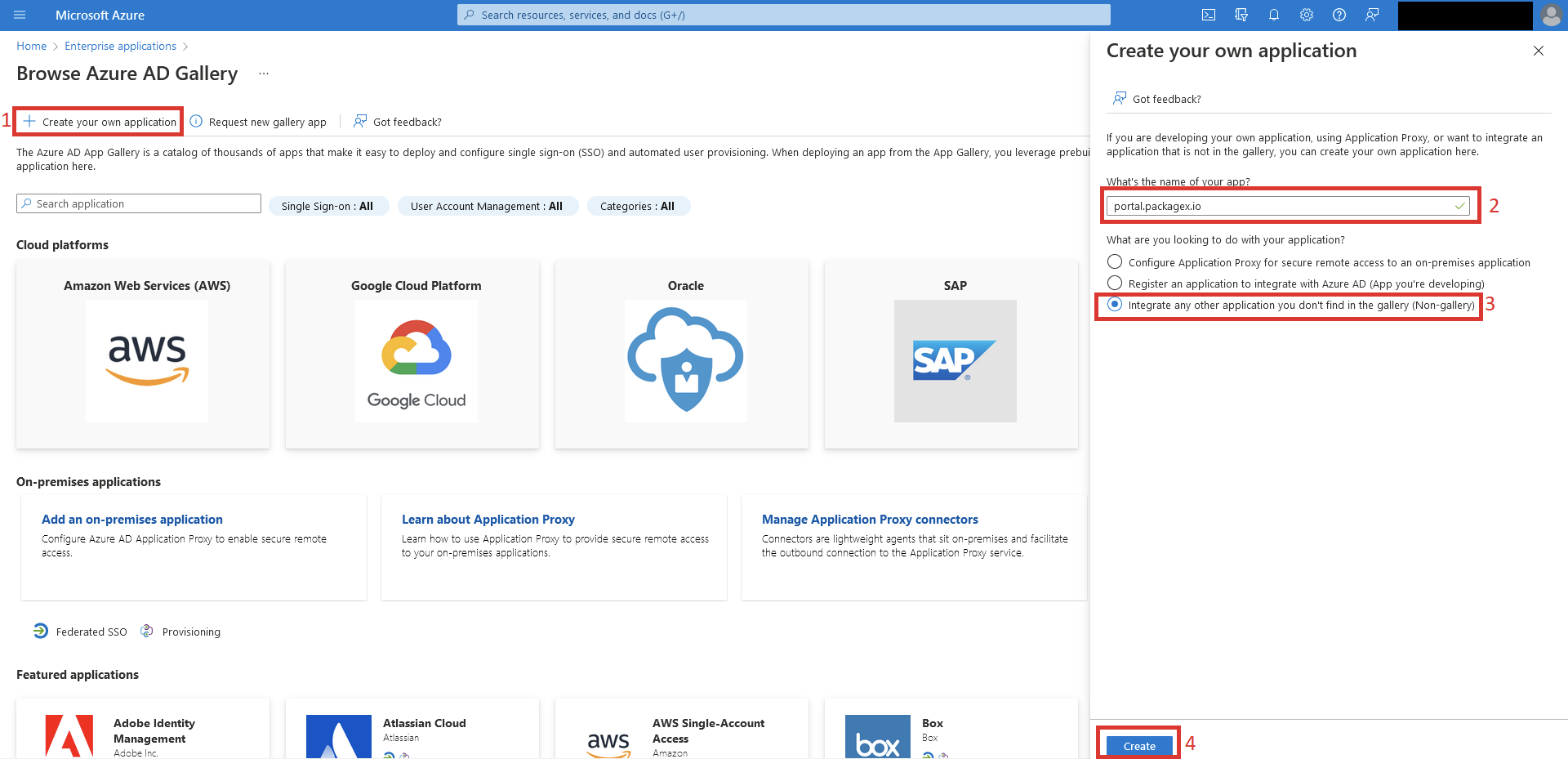Click the top bar feedback icon

1372,15
